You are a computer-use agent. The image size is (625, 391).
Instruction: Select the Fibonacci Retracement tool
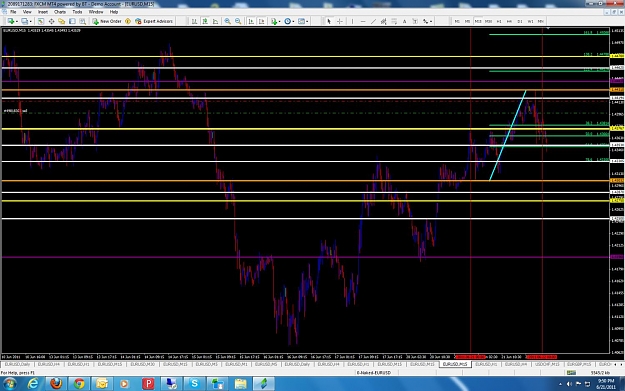[394, 21]
